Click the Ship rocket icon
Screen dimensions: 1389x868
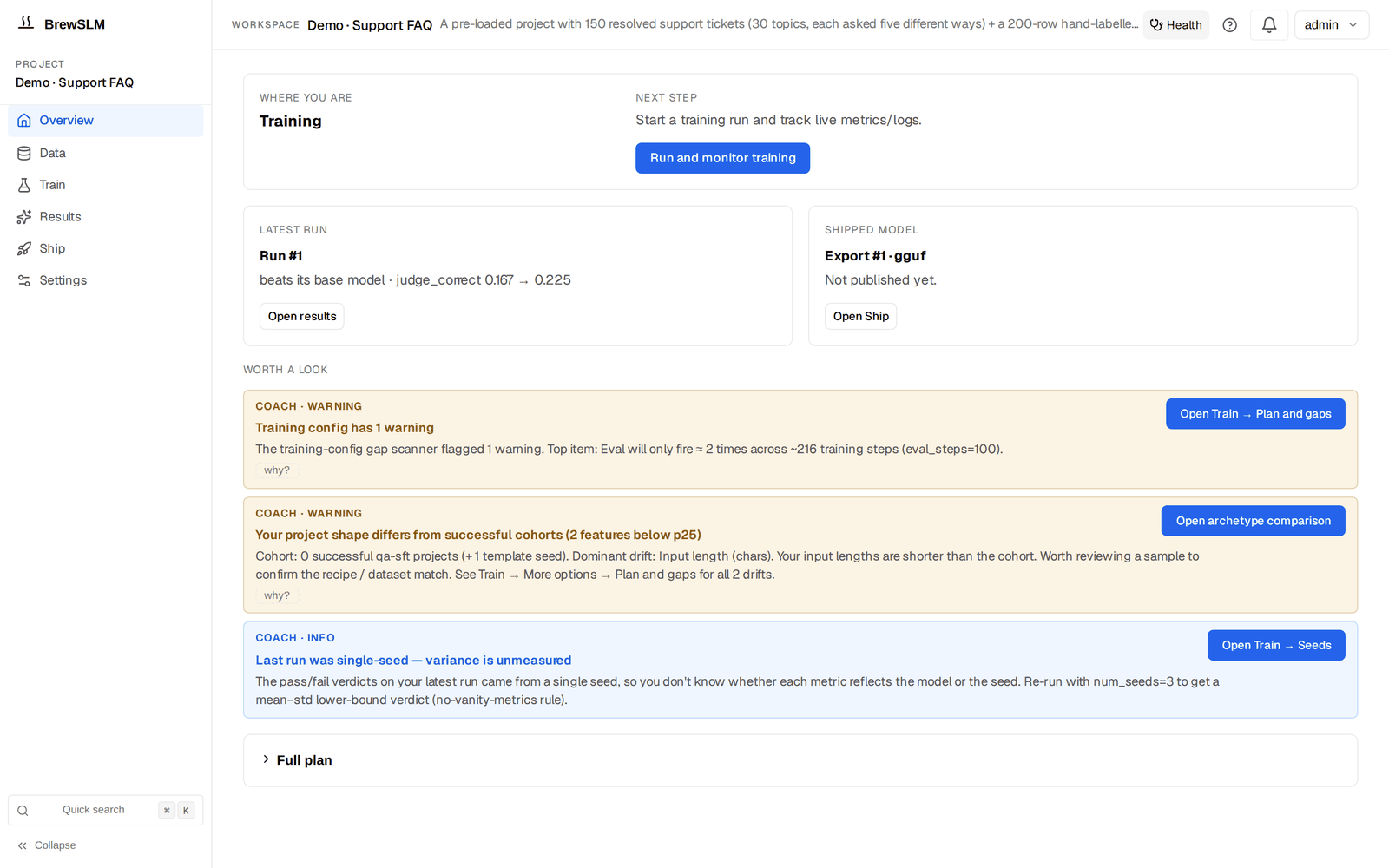coord(24,248)
